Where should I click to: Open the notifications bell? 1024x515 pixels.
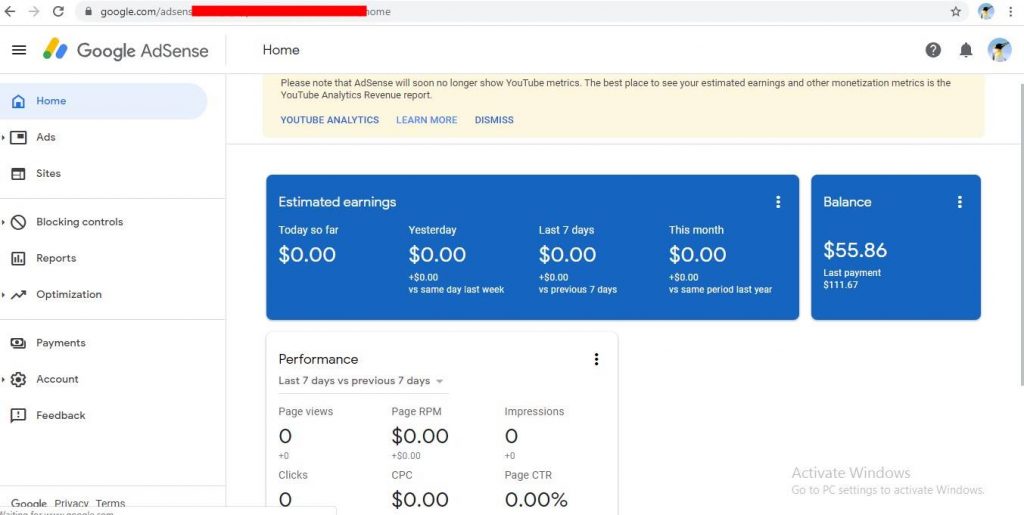(966, 50)
